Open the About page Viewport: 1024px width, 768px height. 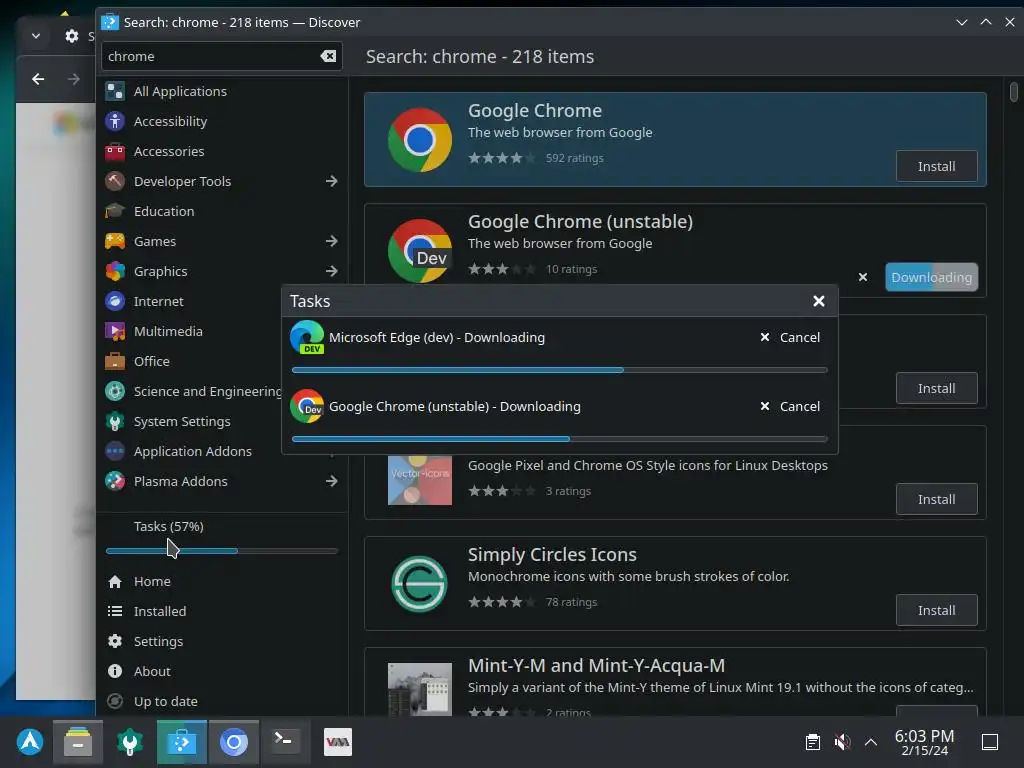(221, 672)
